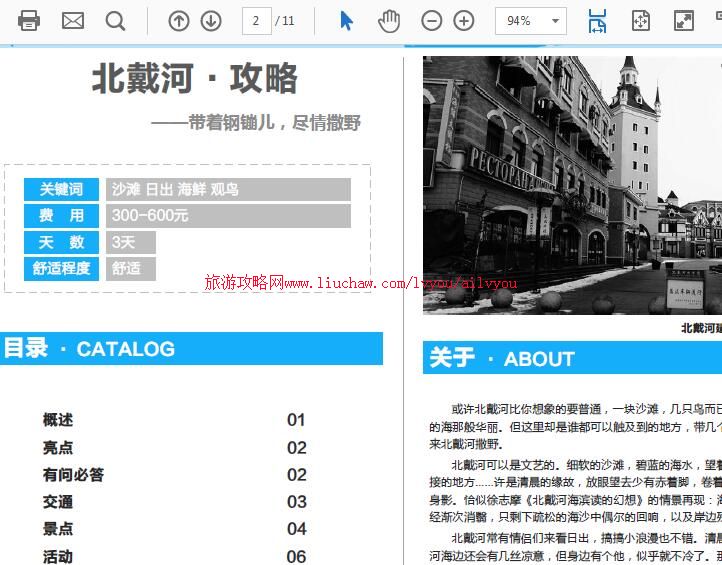
Task: Activate the hand pan tool
Action: click(x=388, y=21)
